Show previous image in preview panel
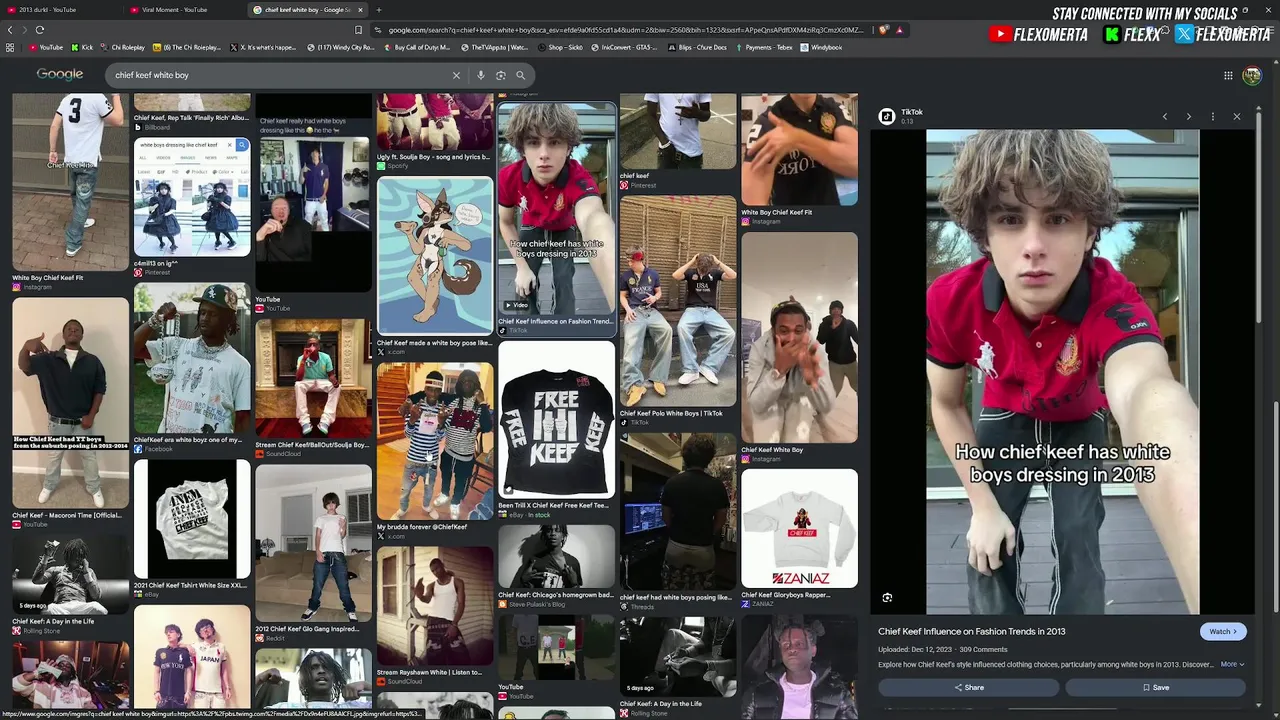The height and width of the screenshot is (720, 1280). pyautogui.click(x=1165, y=117)
